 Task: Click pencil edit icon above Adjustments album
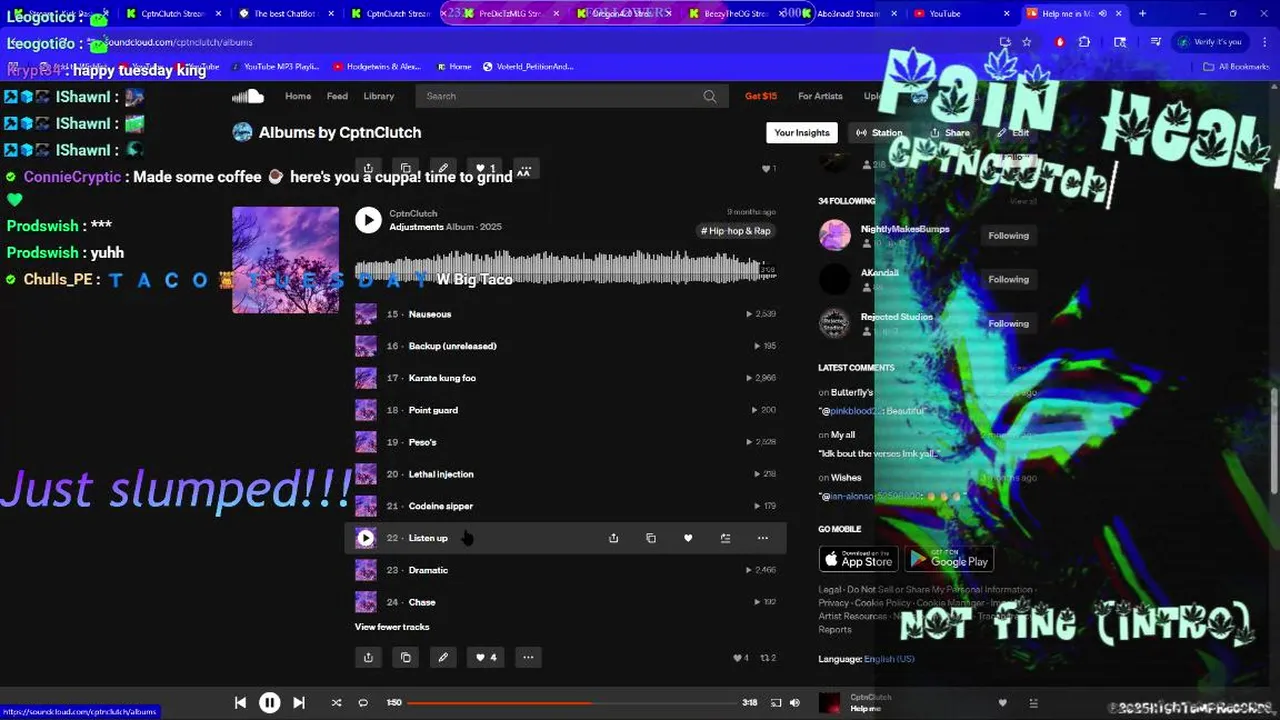coord(443,168)
